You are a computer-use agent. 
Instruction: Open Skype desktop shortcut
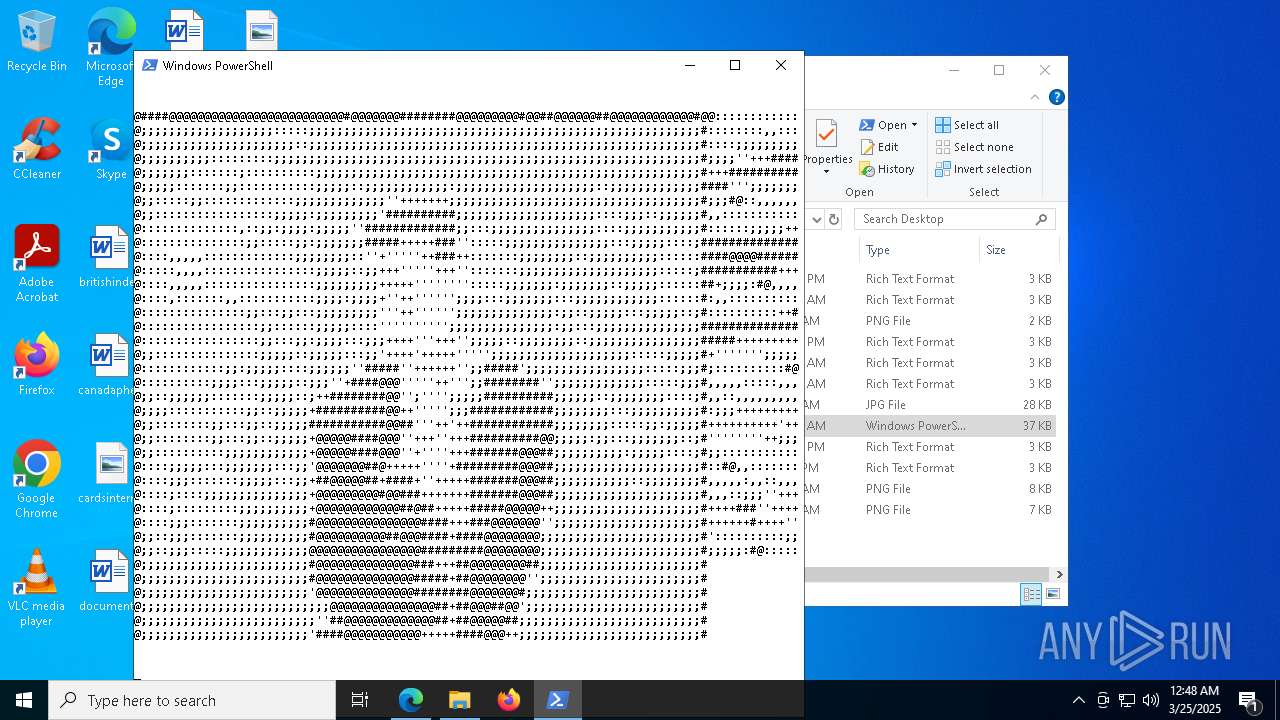110,150
